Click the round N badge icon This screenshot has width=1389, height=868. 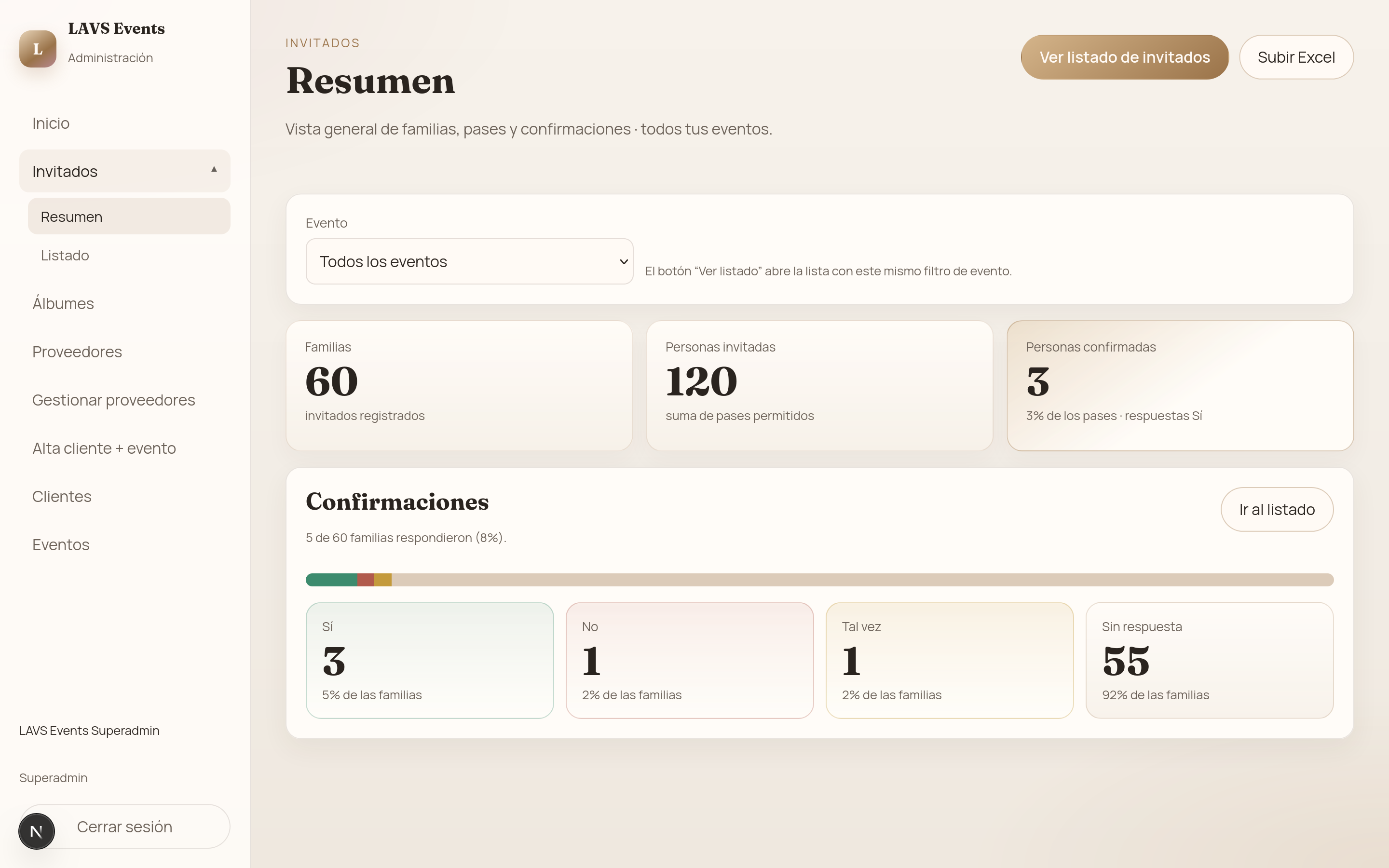pyautogui.click(x=37, y=831)
